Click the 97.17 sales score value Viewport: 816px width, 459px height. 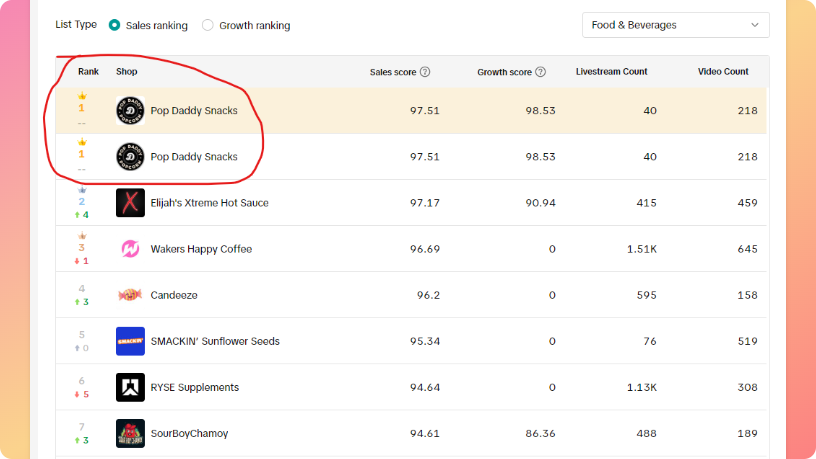coord(425,203)
